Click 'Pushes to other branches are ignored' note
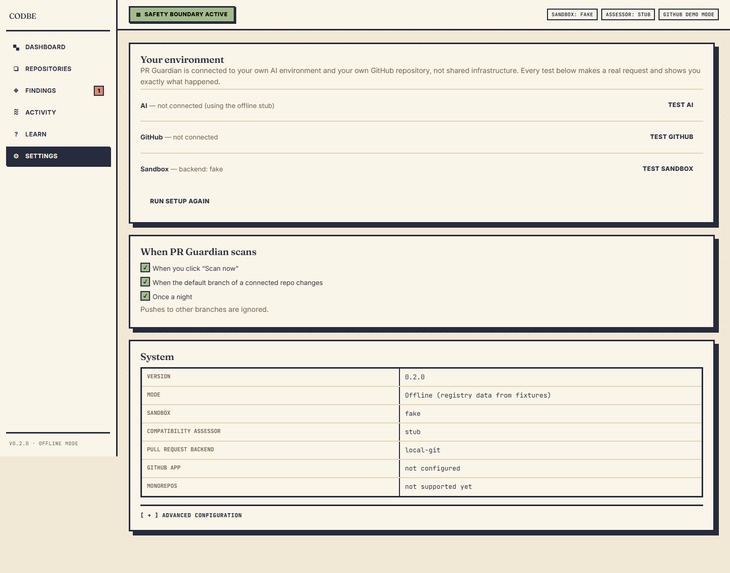Image resolution: width=730 pixels, height=573 pixels. point(204,310)
